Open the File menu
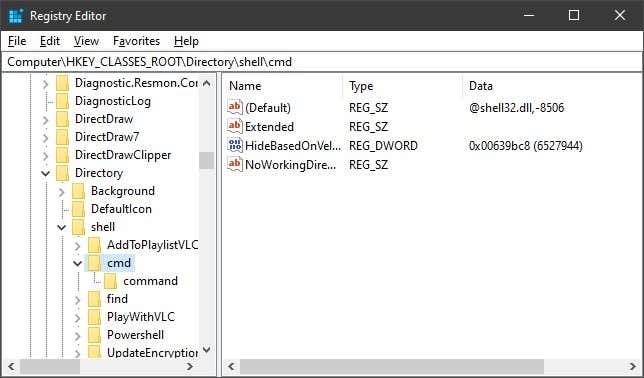 point(17,41)
